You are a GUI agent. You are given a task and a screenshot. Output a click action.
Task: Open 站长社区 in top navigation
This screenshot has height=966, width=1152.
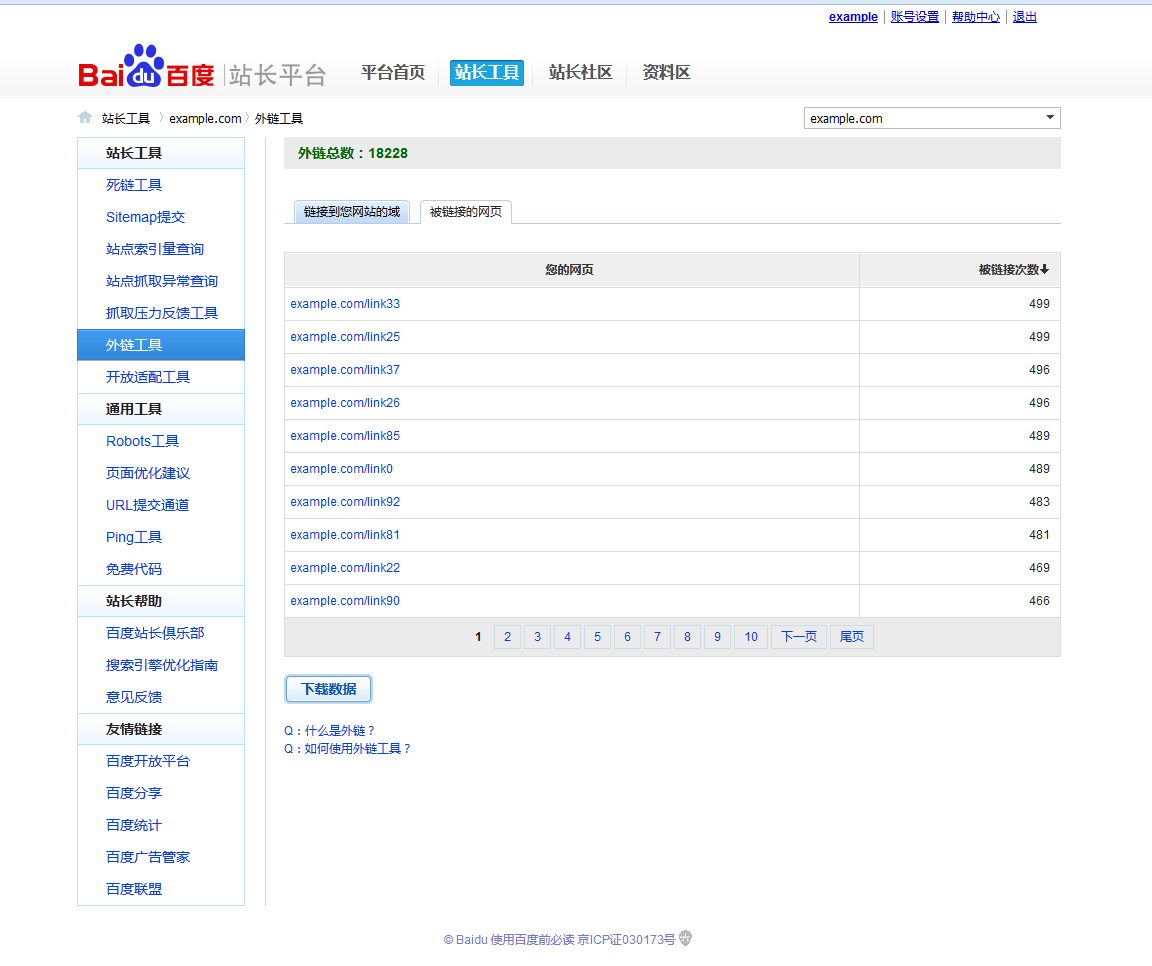coord(580,72)
